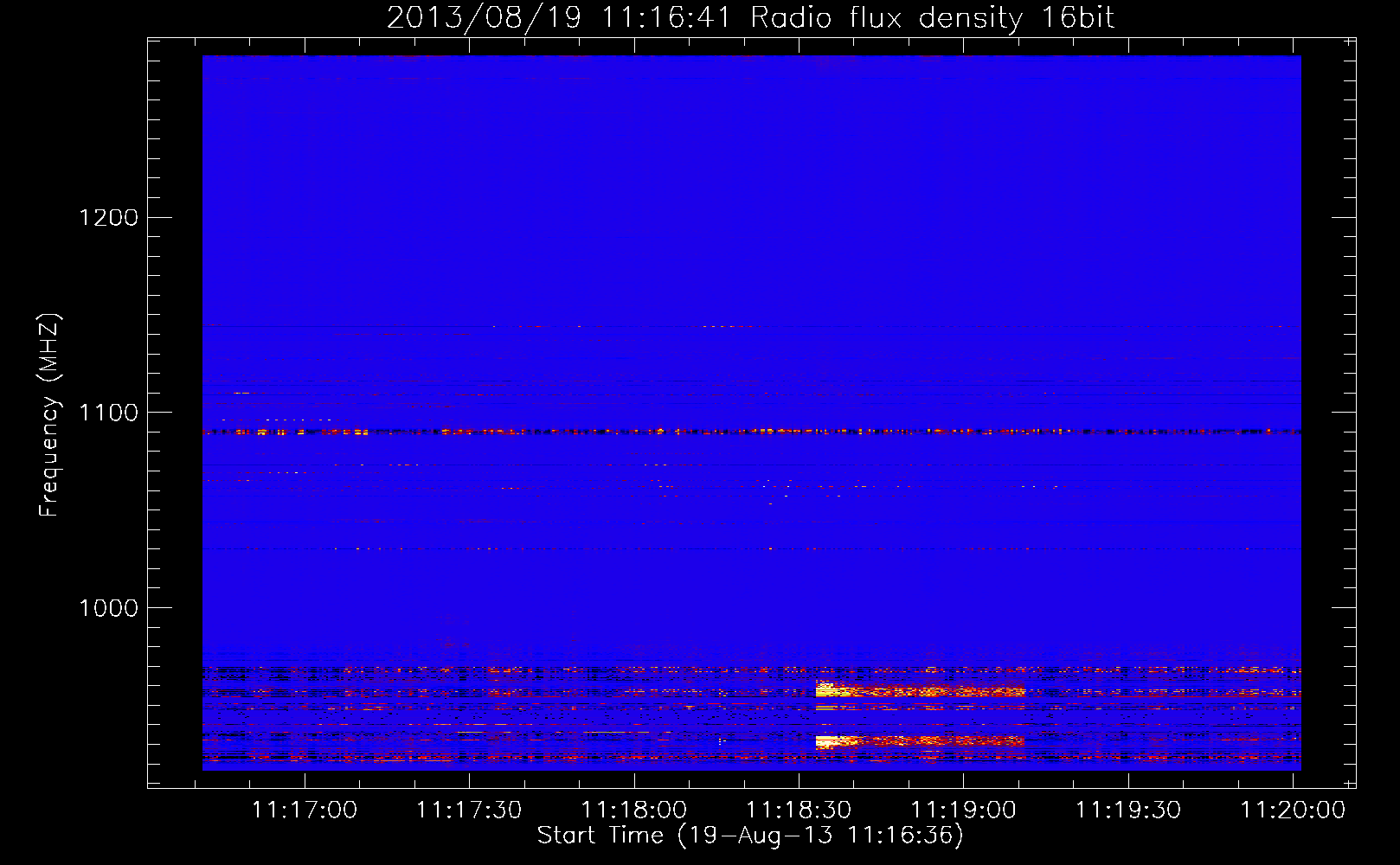Click the 'Frequency (MHZ)' axis label
Image resolution: width=1400 pixels, height=865 pixels.
(49, 415)
